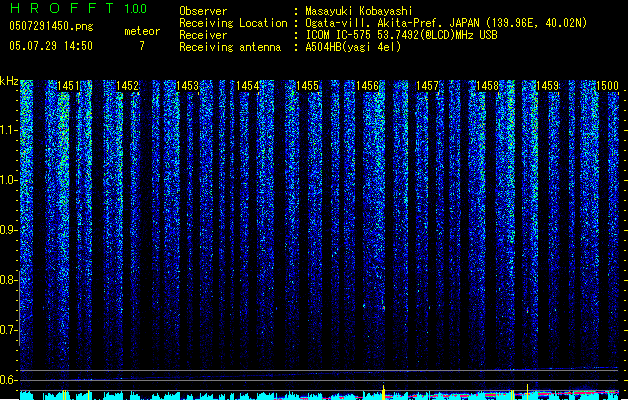Click the yellow meteor spike below 1456
This screenshot has width=629, height=400.
click(383, 392)
